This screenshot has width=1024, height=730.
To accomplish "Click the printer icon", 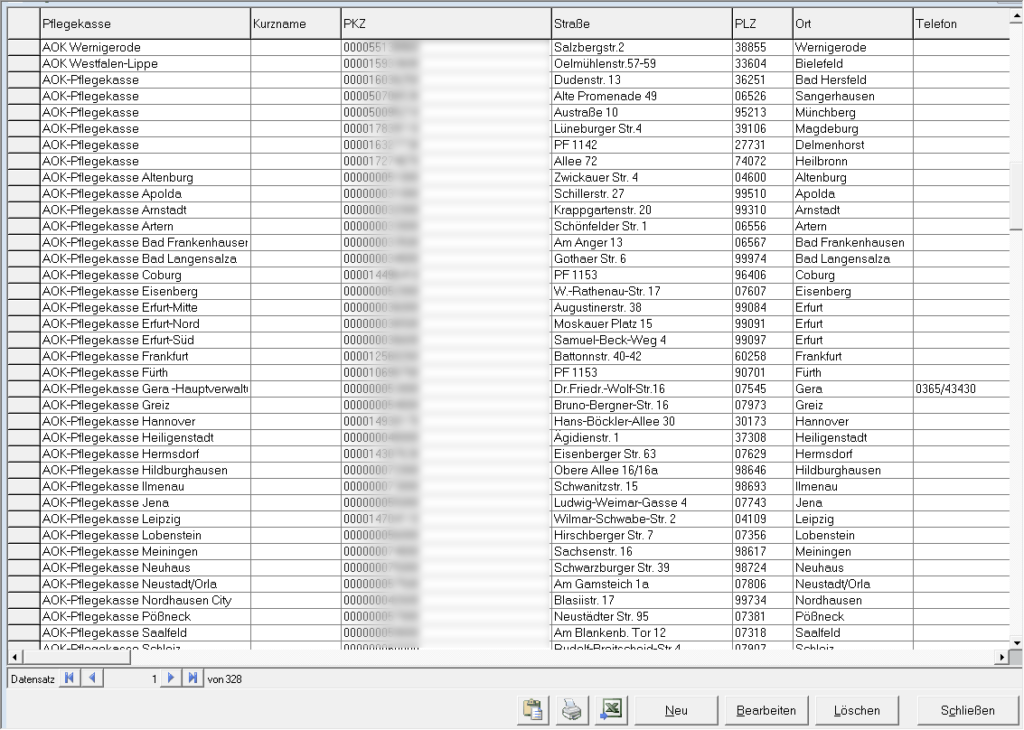I will (x=570, y=710).
